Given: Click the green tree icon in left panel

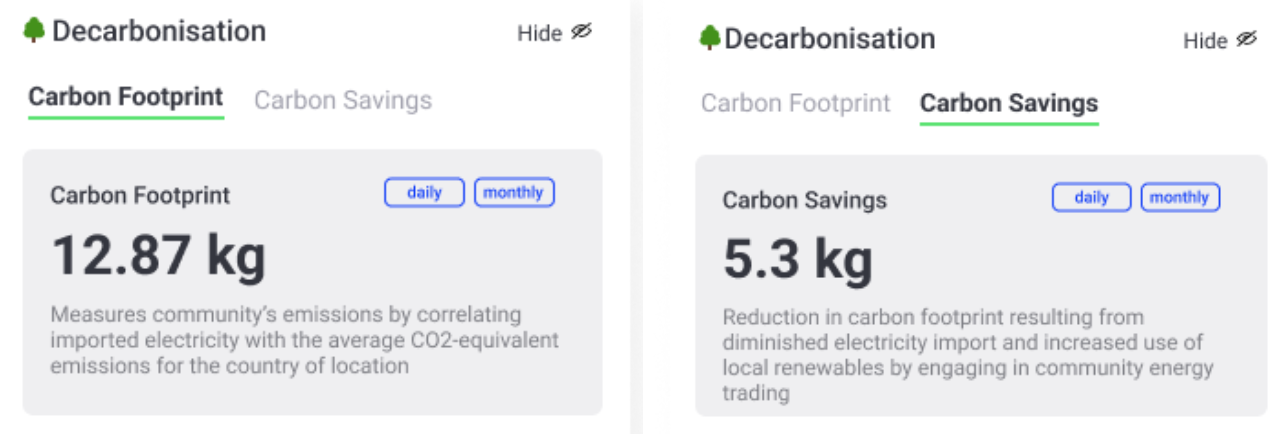Looking at the screenshot, I should tap(35, 31).
